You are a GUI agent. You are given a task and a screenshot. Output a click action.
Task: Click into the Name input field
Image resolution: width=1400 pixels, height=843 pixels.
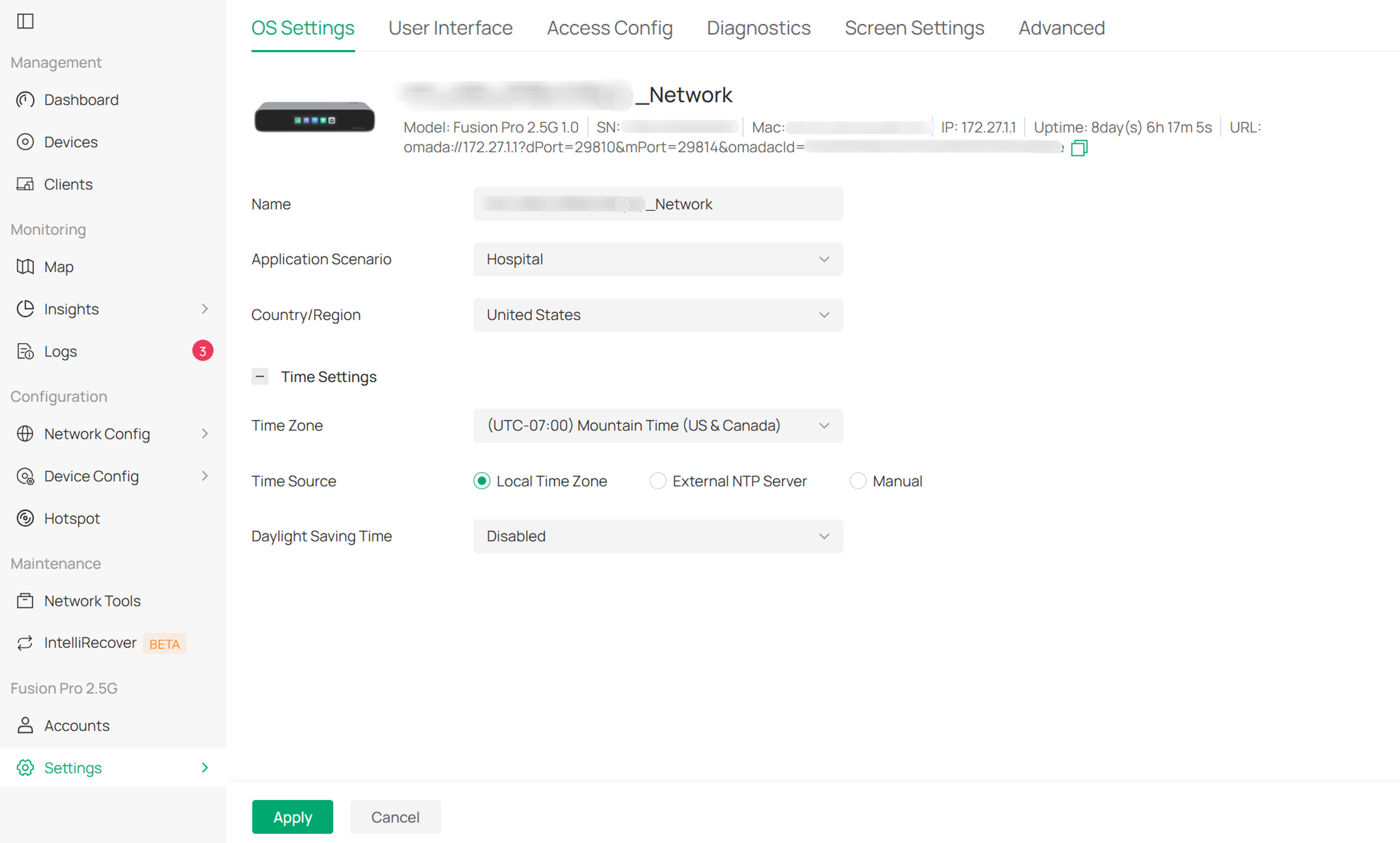pyautogui.click(x=658, y=204)
